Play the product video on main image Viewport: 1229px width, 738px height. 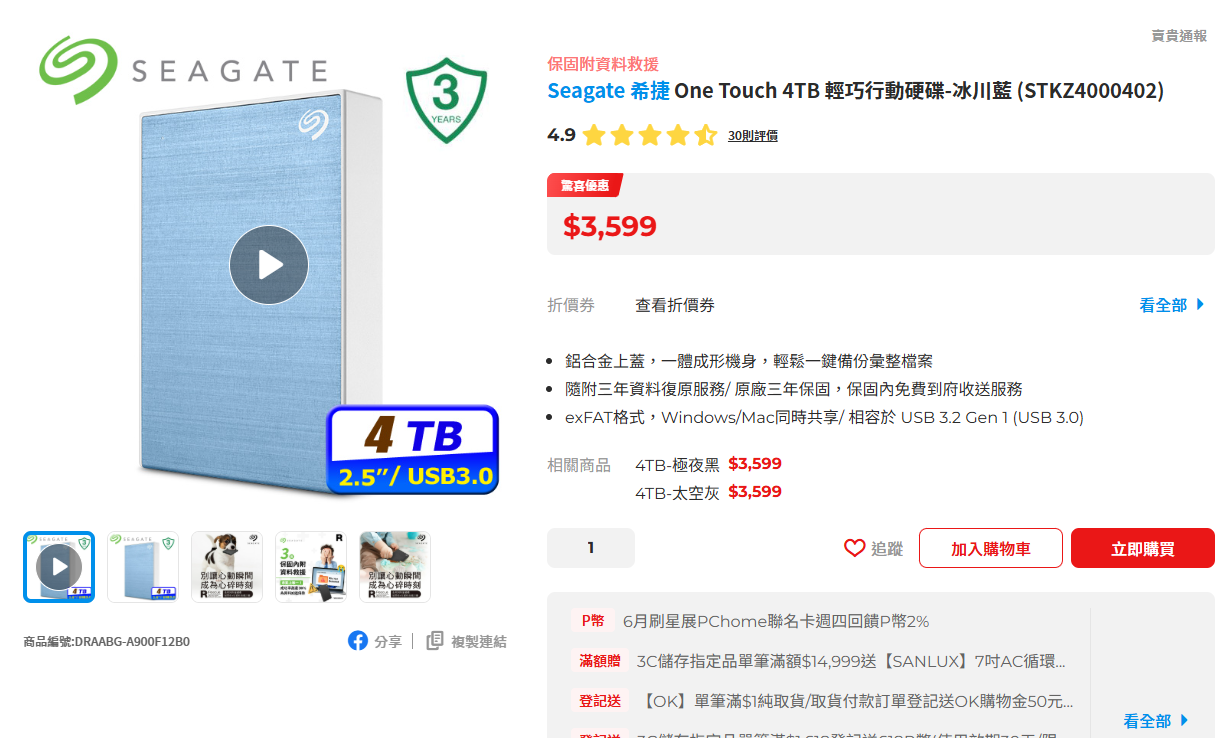(269, 265)
